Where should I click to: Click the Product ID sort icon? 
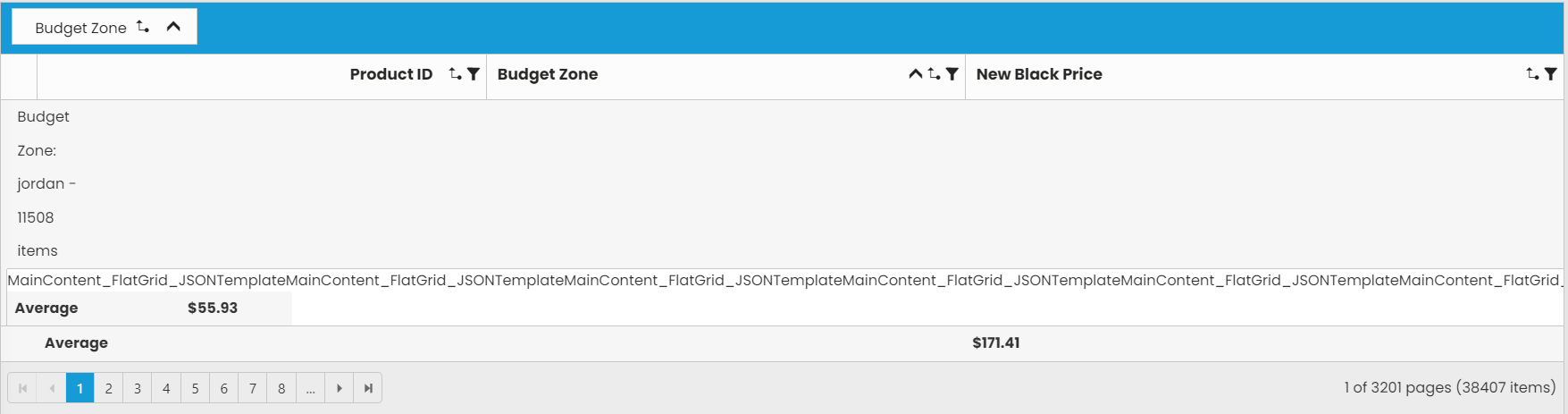456,74
